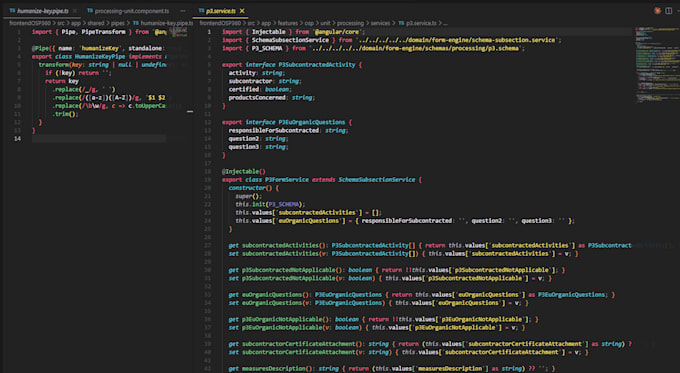Click '.trim();' line in left editor
The height and width of the screenshot is (373, 680).
point(65,114)
